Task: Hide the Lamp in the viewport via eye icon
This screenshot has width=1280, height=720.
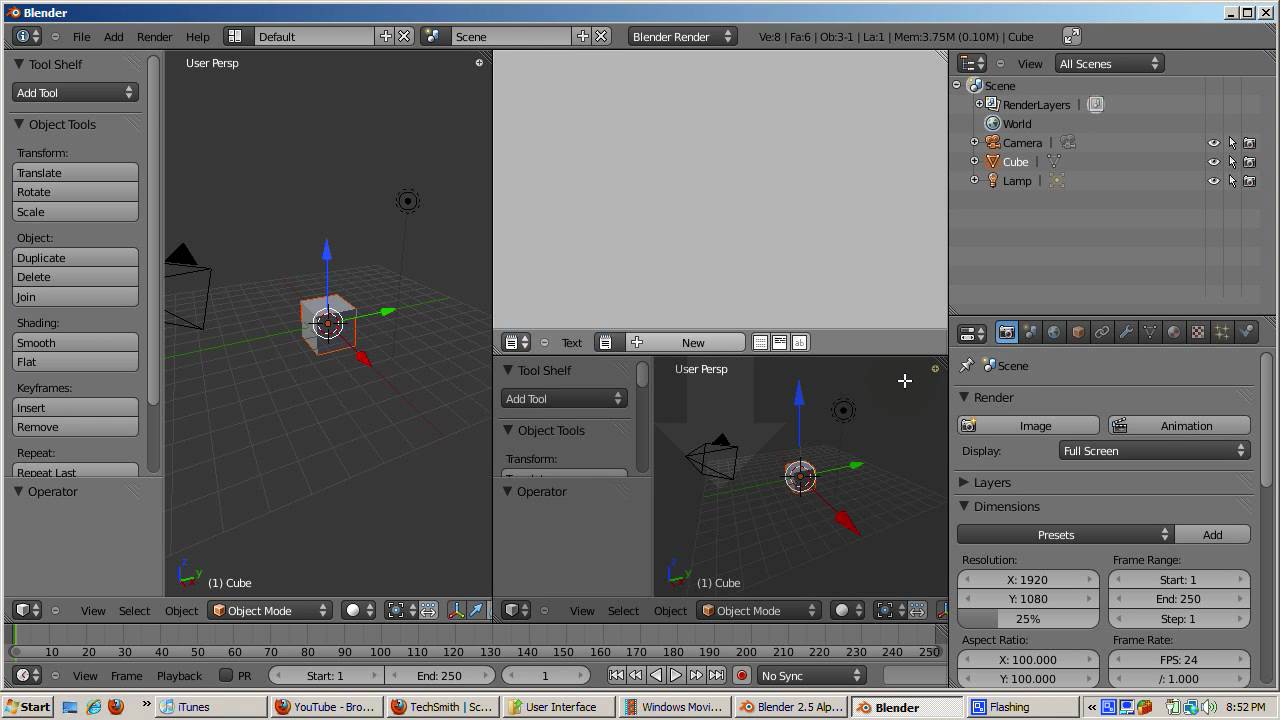Action: (x=1214, y=181)
